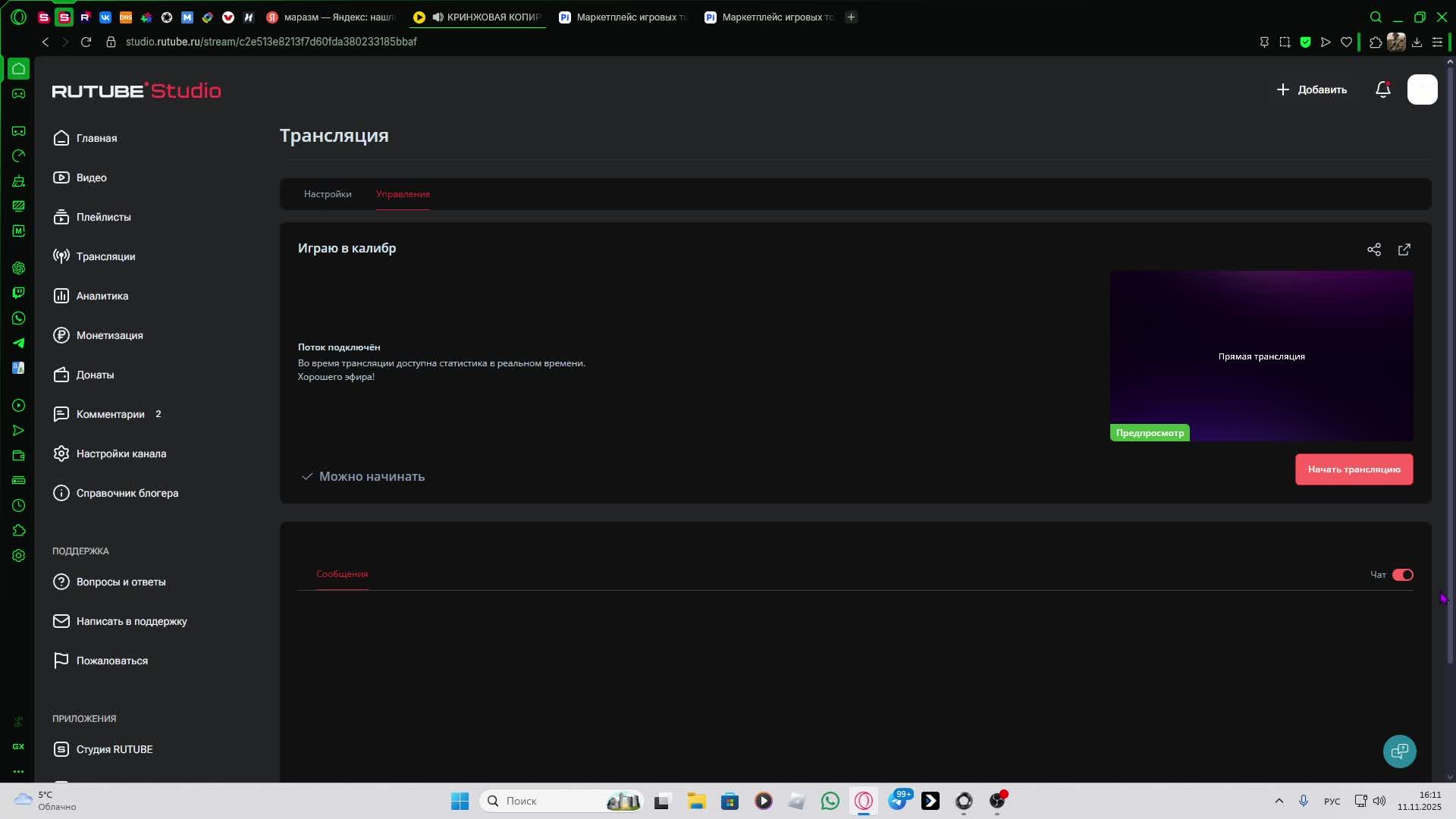This screenshot has width=1456, height=819.
Task: Click the Предпросмотр button
Action: click(x=1149, y=433)
